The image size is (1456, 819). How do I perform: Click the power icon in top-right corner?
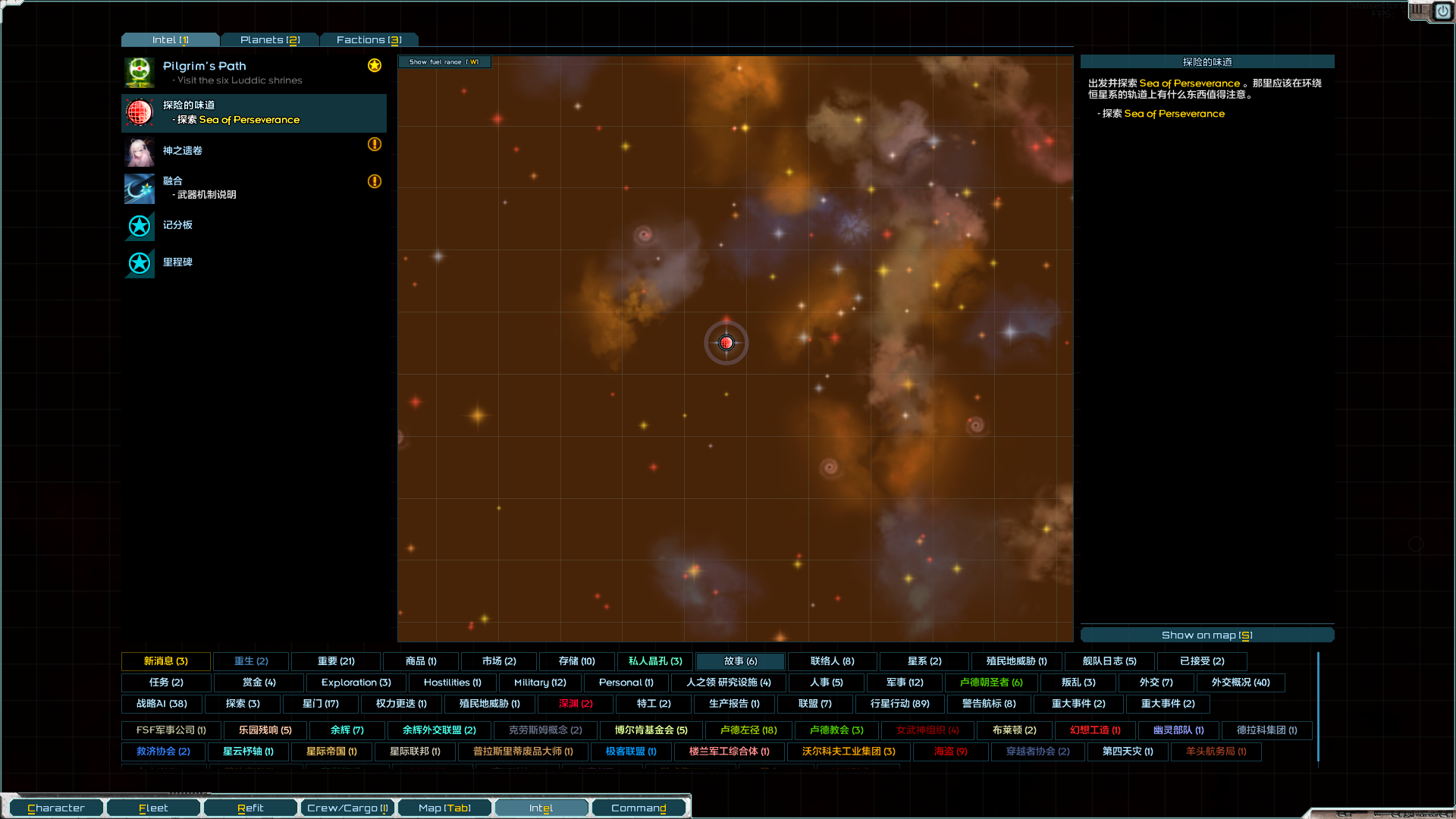click(1442, 11)
